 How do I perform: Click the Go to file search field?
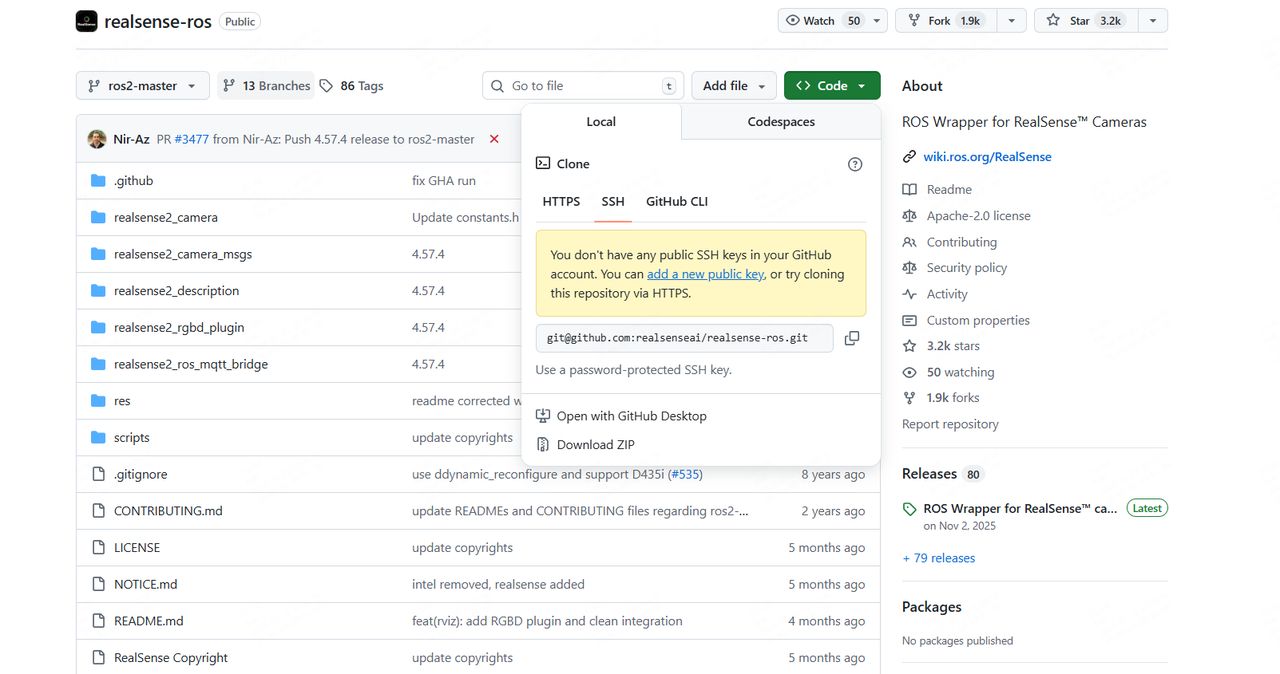pyautogui.click(x=582, y=86)
